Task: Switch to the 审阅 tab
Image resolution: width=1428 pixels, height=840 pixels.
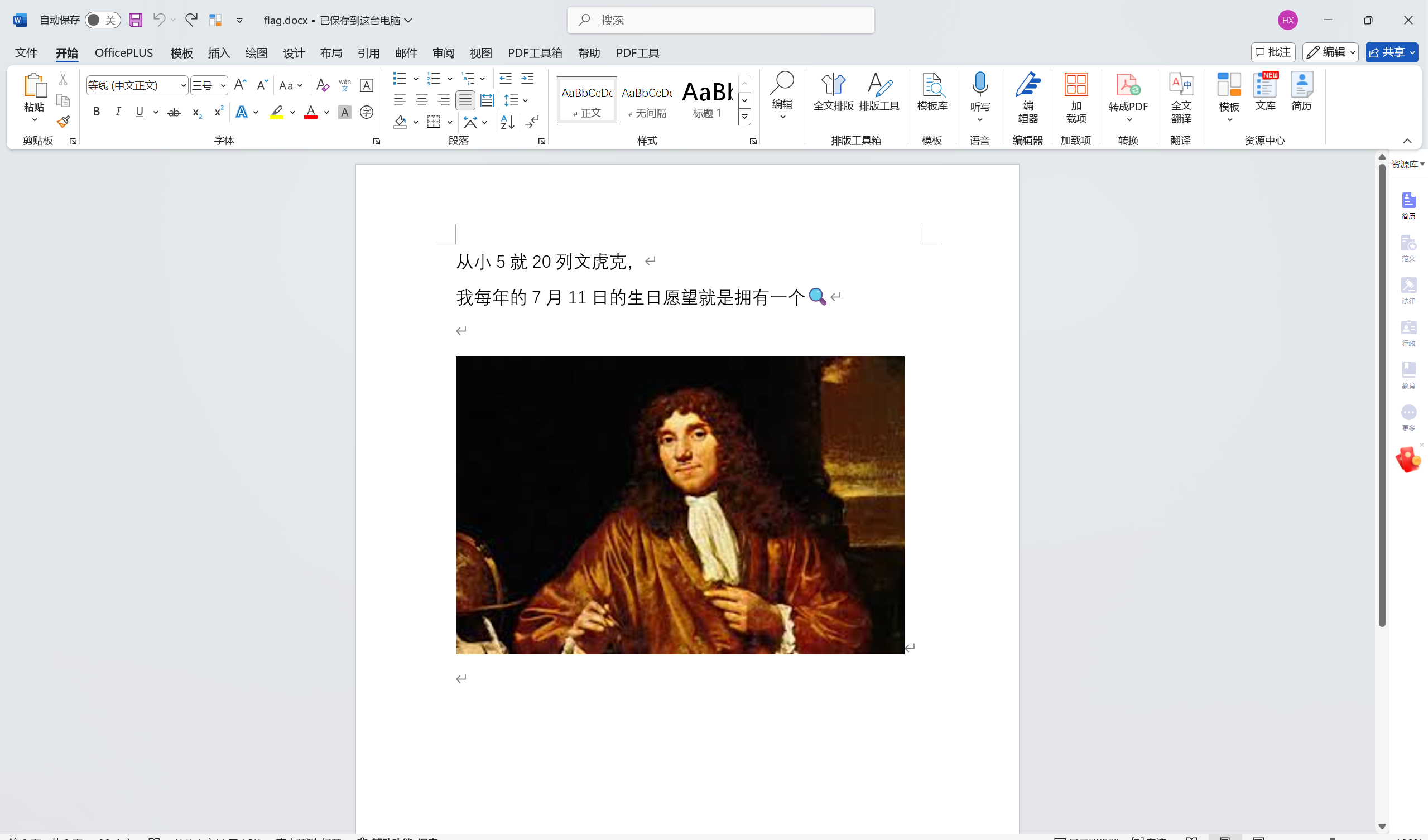Action: click(443, 52)
